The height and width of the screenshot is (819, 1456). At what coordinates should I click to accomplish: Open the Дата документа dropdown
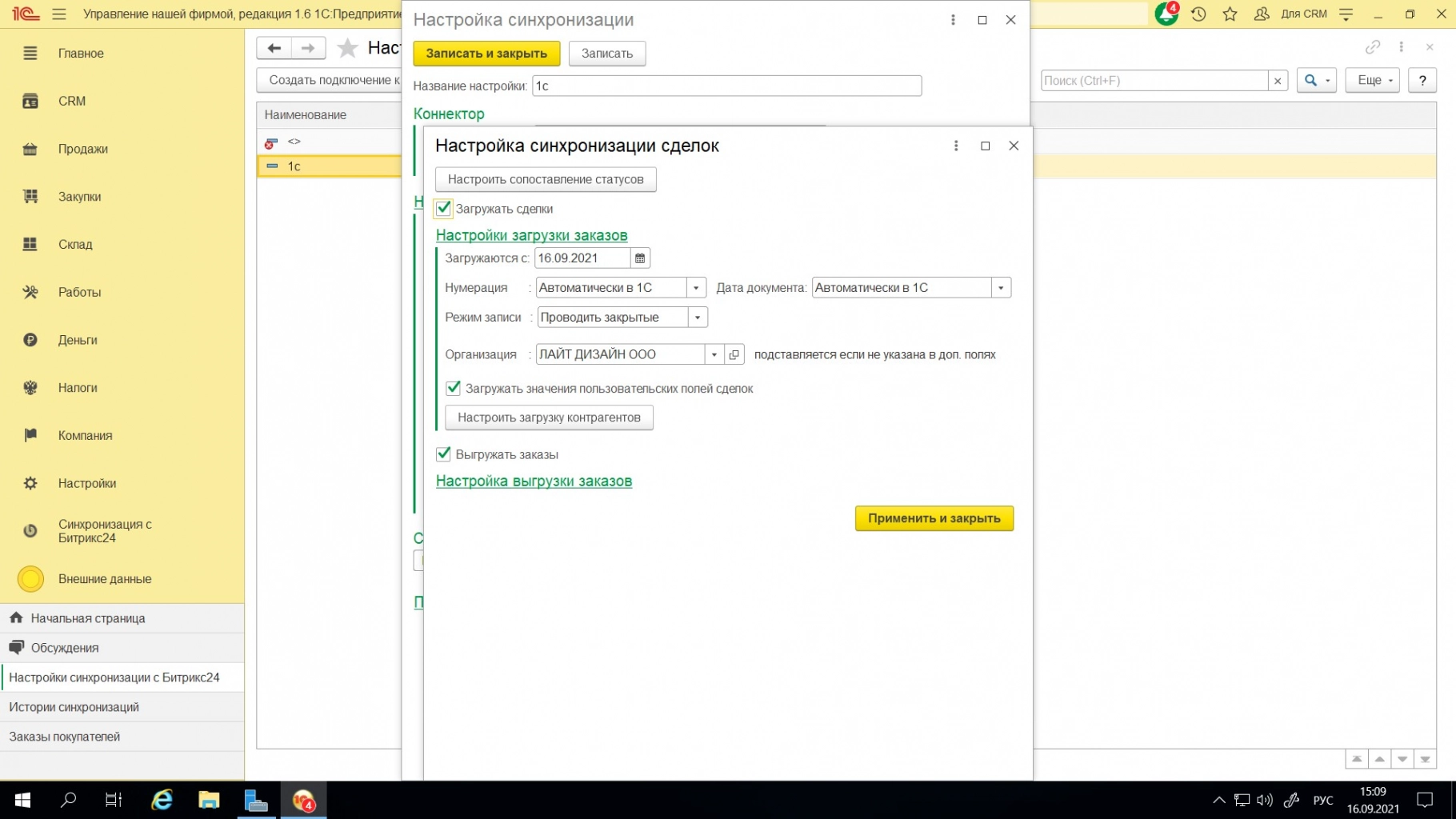click(x=1001, y=288)
